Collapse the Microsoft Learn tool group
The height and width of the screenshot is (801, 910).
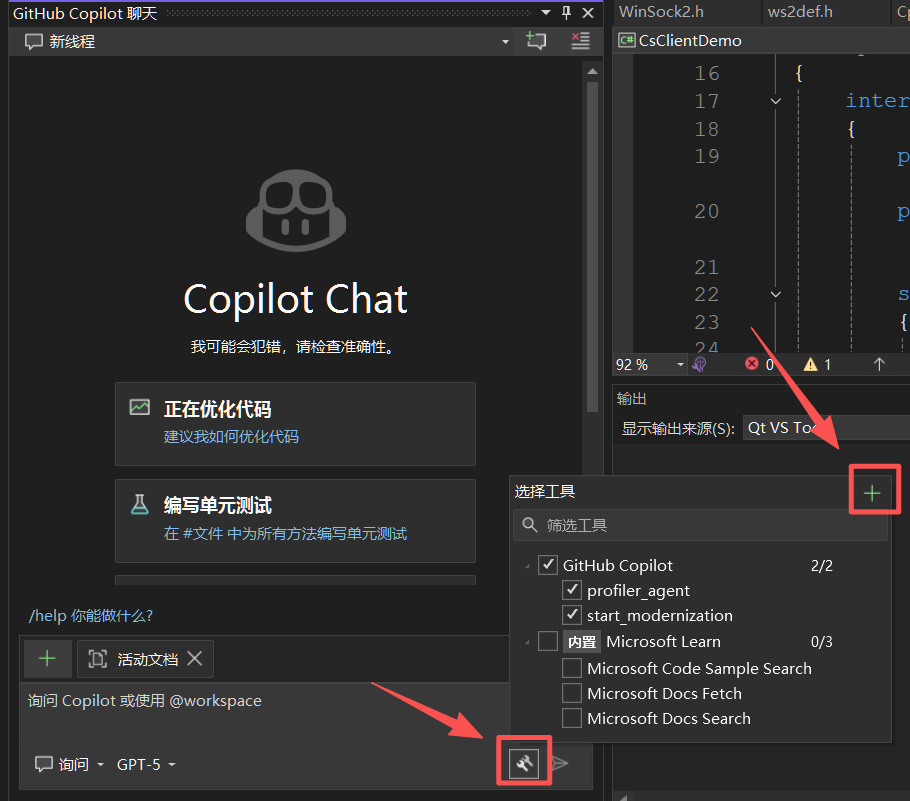point(527,643)
